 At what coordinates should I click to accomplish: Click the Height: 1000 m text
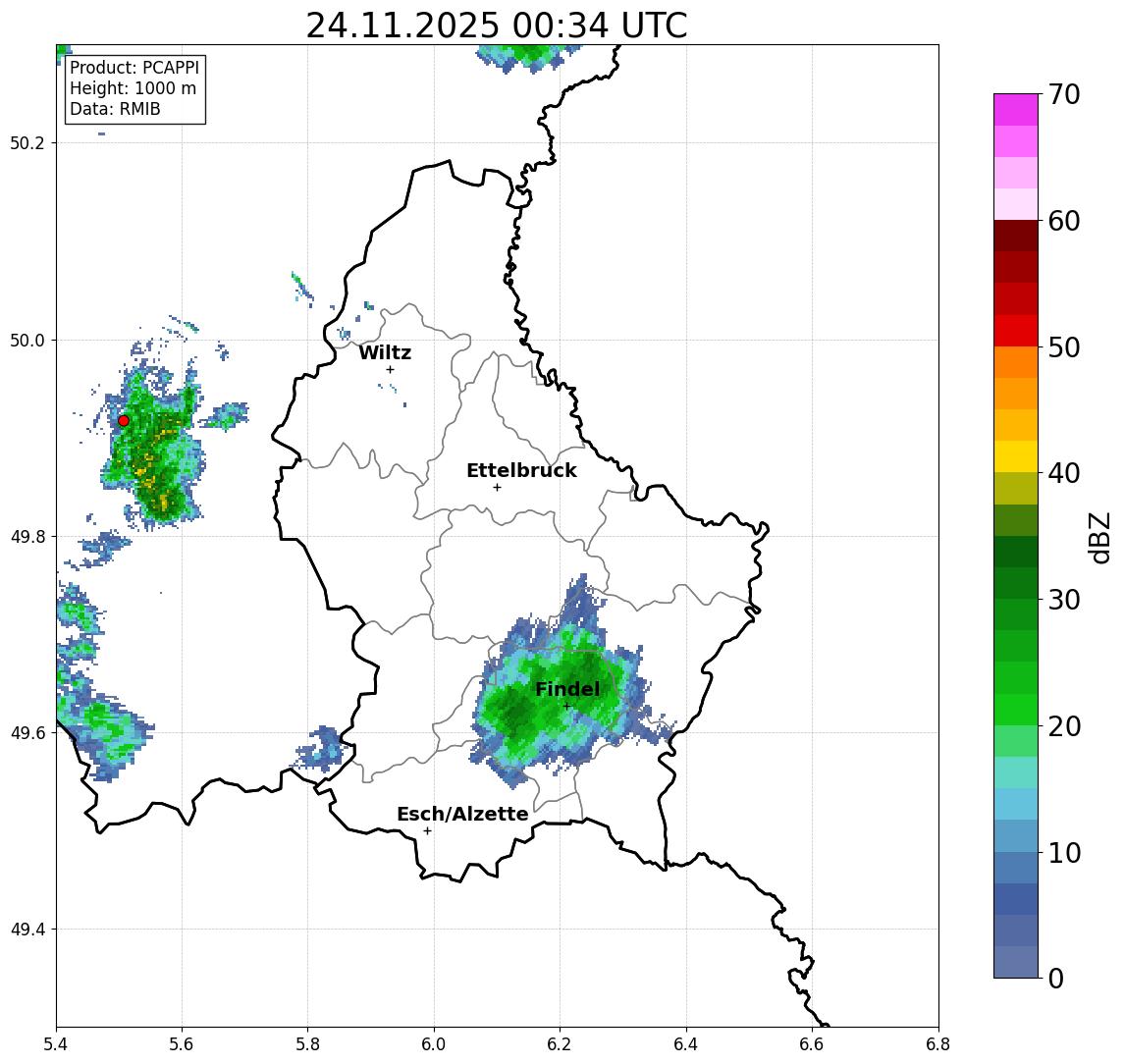click(133, 88)
